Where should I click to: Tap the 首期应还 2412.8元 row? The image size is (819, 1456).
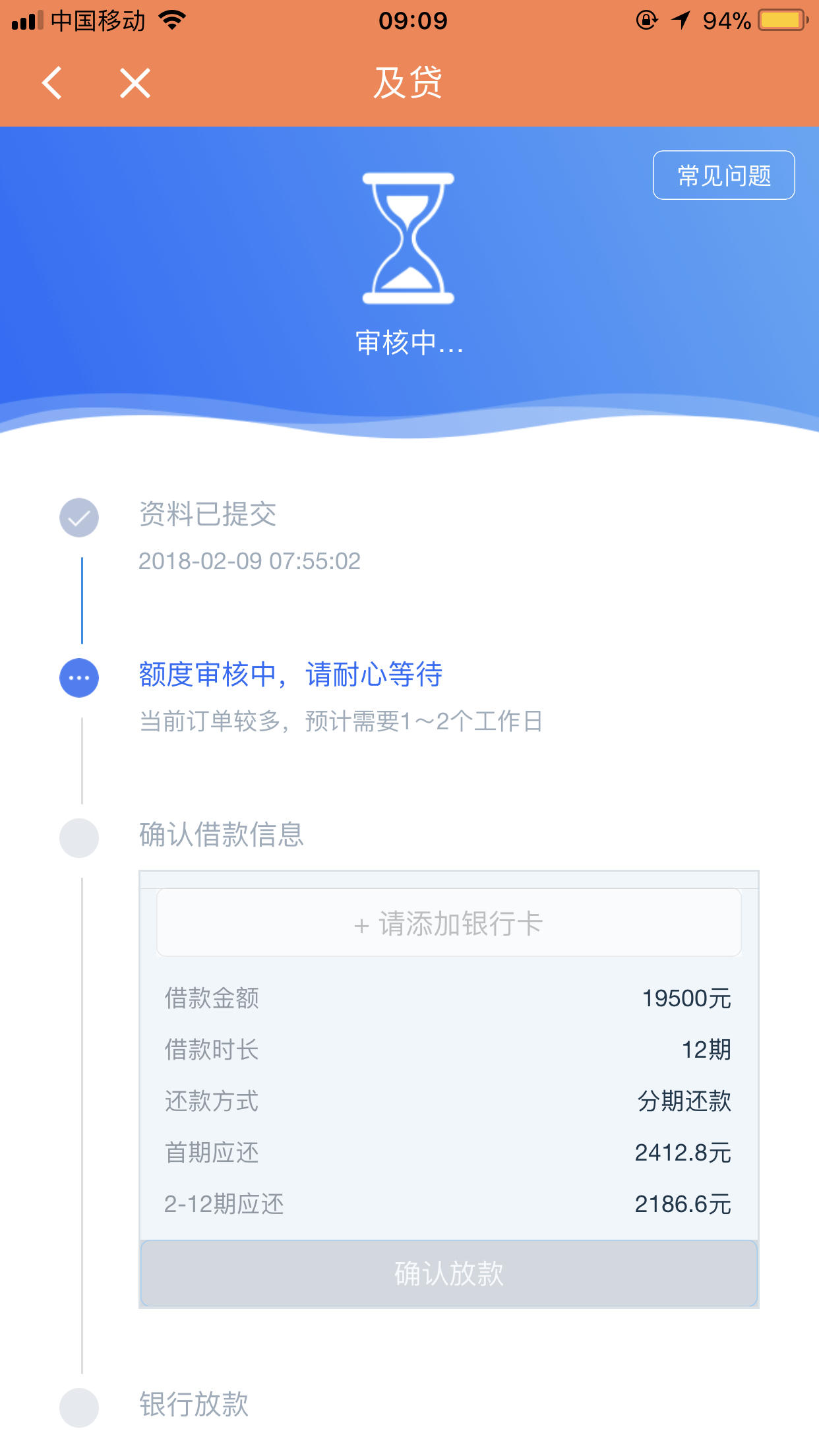tap(448, 1153)
